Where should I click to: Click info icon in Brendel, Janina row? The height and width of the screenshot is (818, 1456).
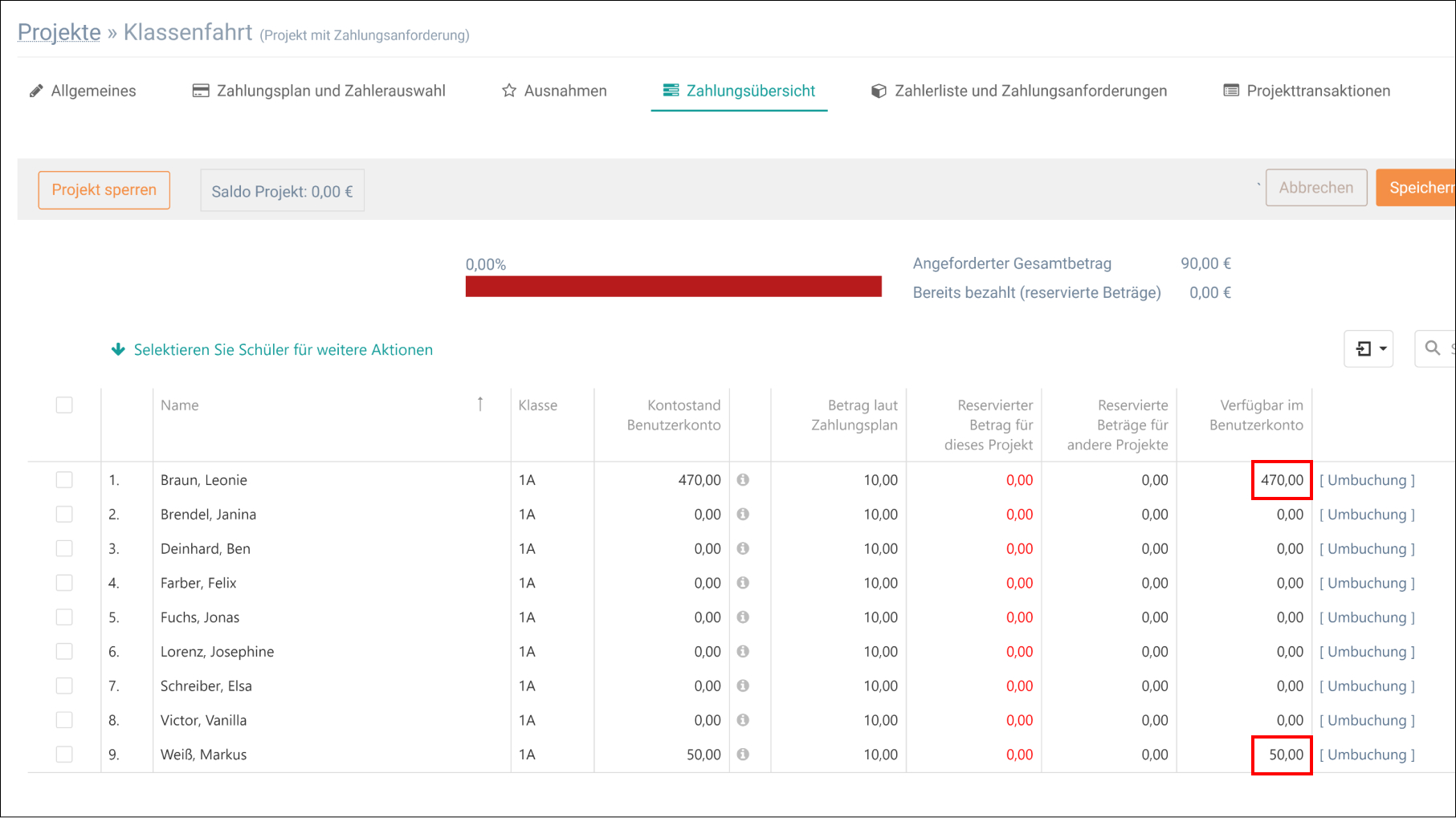click(743, 514)
